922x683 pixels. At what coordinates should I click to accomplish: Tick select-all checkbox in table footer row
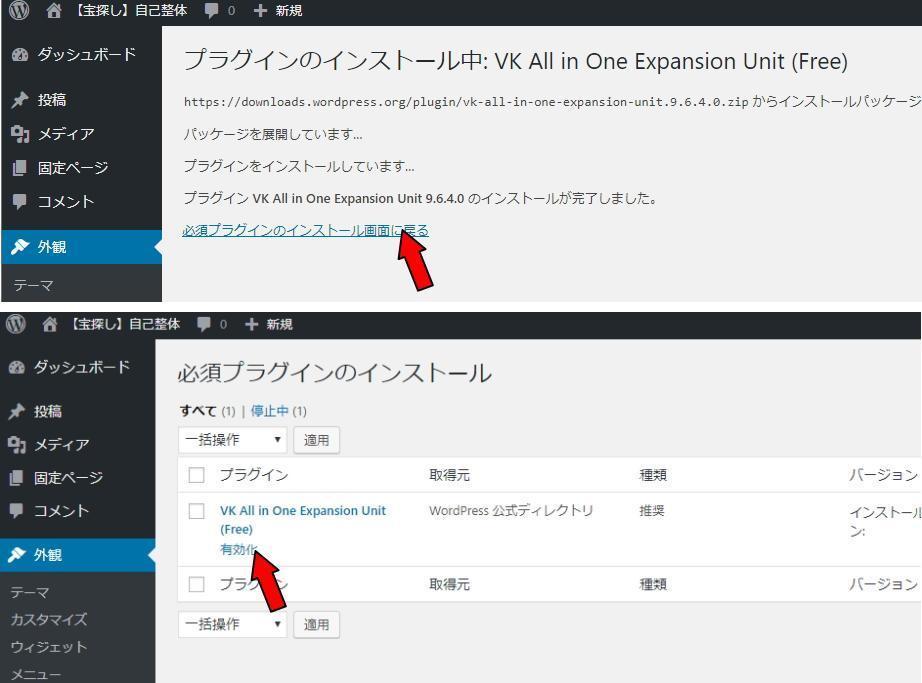(x=196, y=584)
